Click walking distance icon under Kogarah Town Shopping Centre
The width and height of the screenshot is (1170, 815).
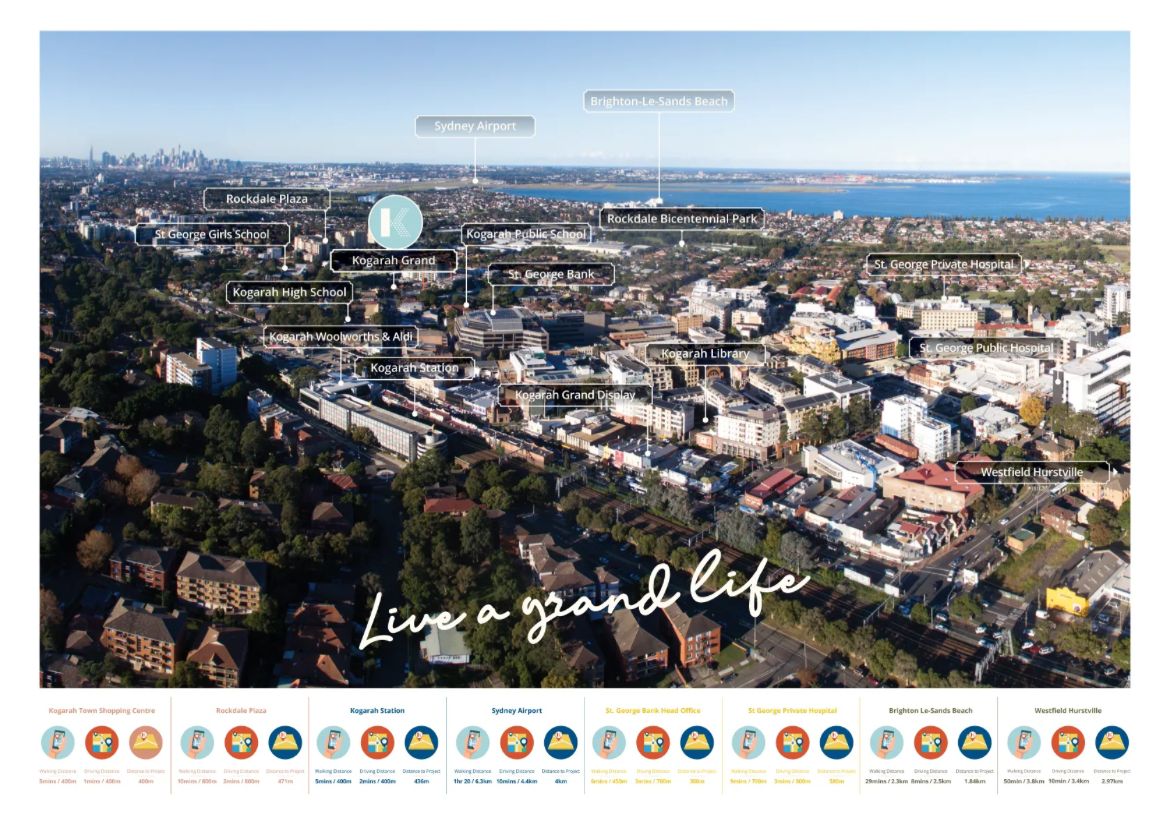pos(57,742)
